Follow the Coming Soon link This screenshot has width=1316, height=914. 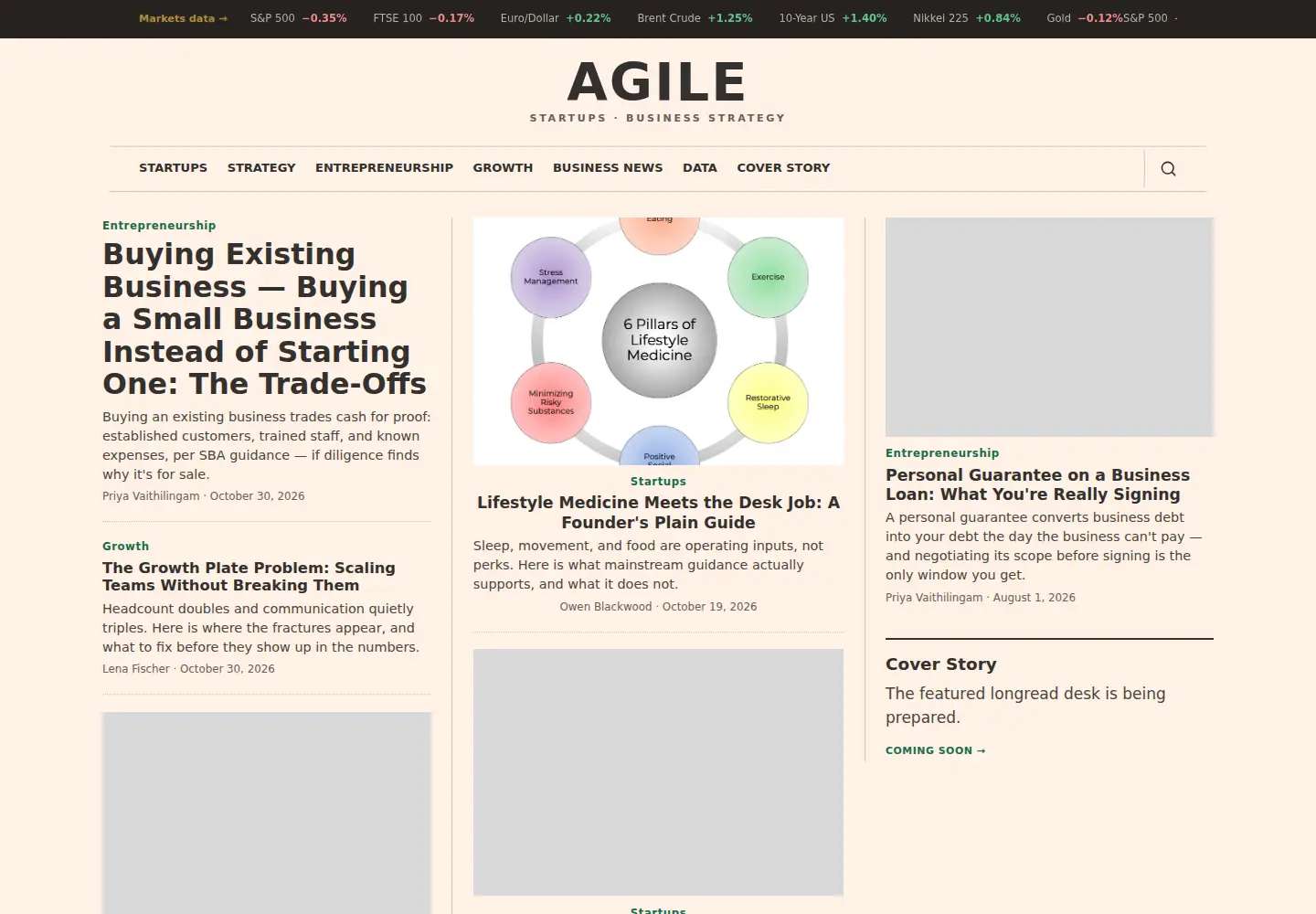point(935,750)
